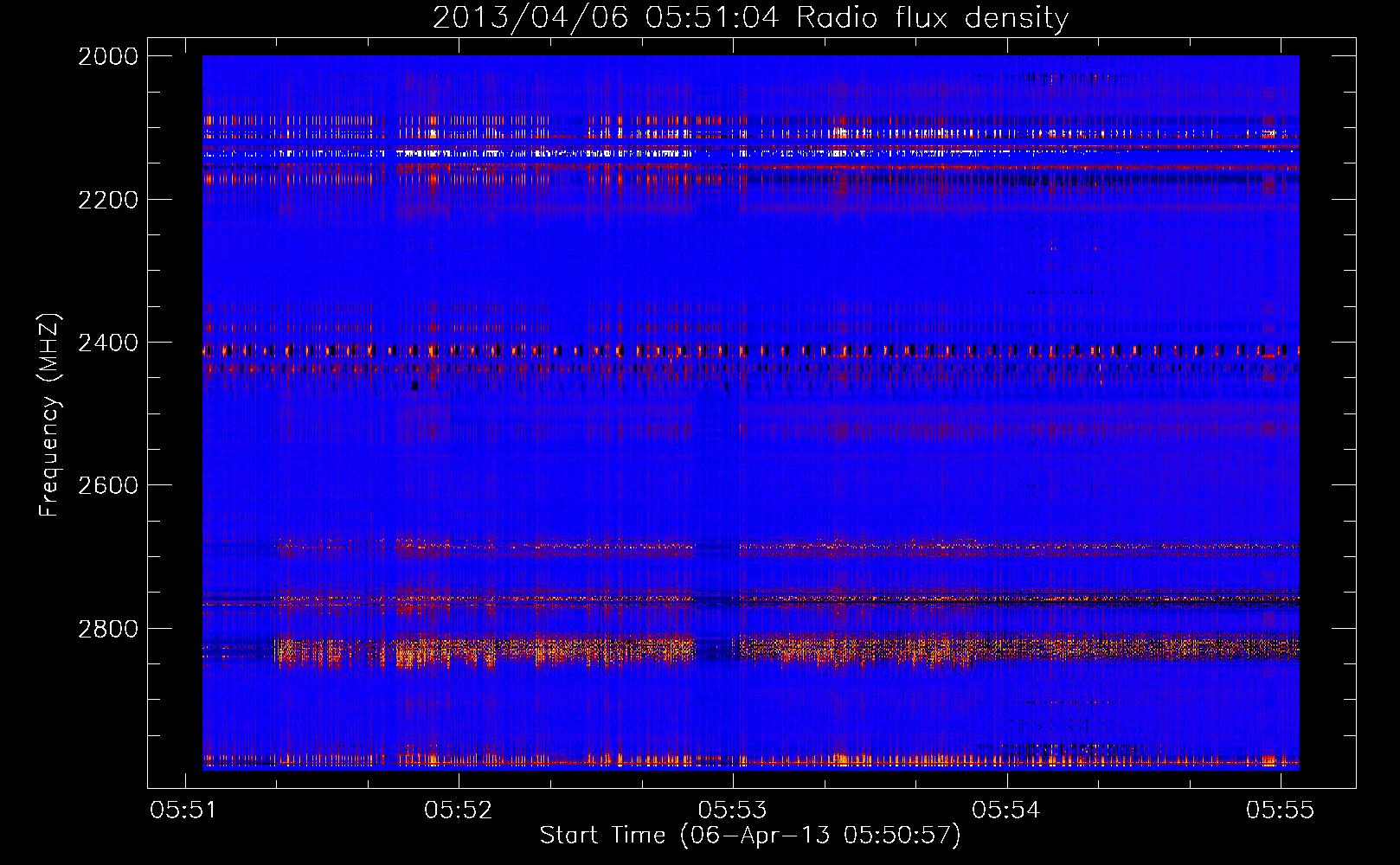
Task: Click the plot title "2013/04/06 05:51:04 Radio flux density"
Action: 750,17
